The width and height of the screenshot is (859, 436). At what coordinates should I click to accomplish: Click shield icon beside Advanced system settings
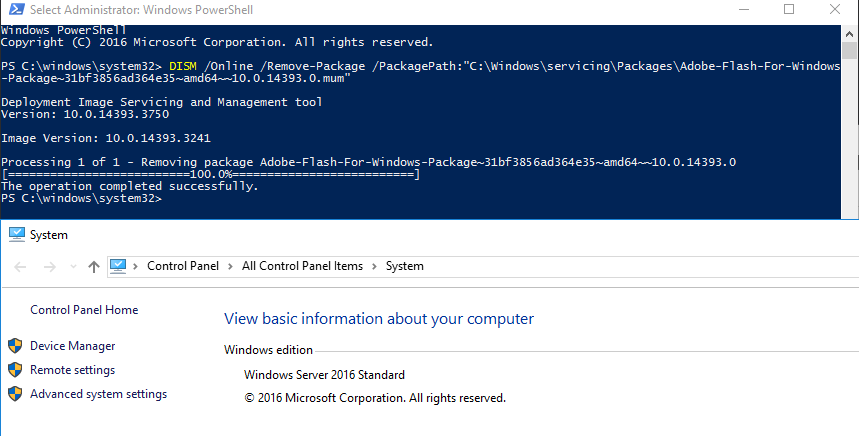pyautogui.click(x=15, y=394)
